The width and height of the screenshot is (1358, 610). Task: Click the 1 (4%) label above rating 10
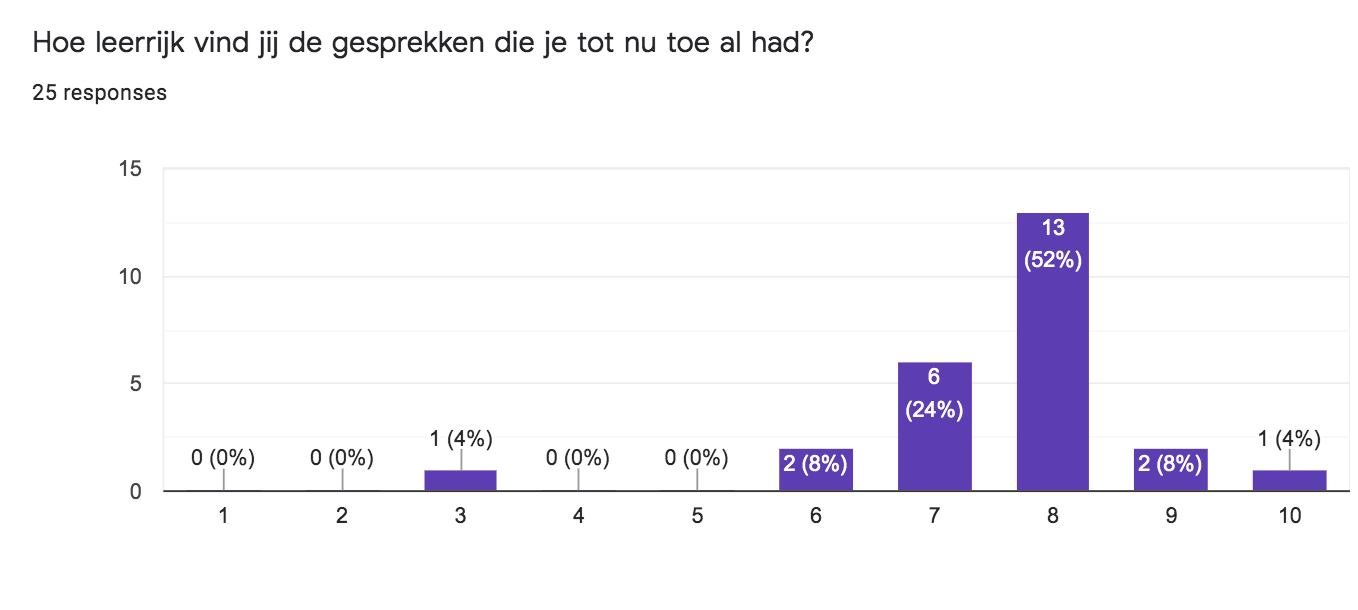pos(1290,438)
